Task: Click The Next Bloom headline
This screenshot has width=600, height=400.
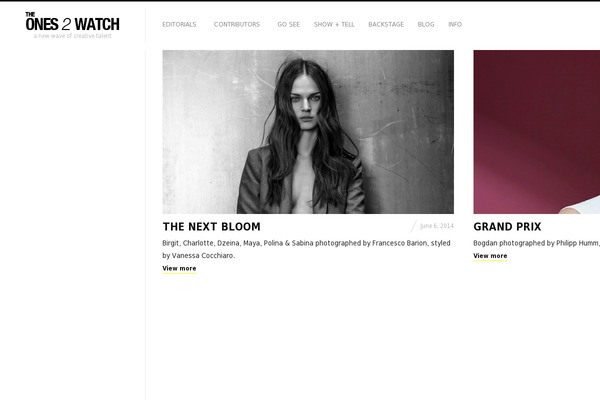Action: click(211, 227)
